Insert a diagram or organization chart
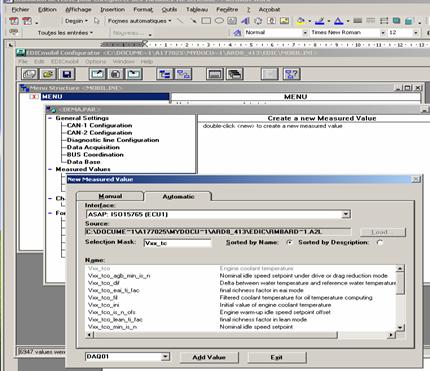The image size is (430, 371). 258,21
